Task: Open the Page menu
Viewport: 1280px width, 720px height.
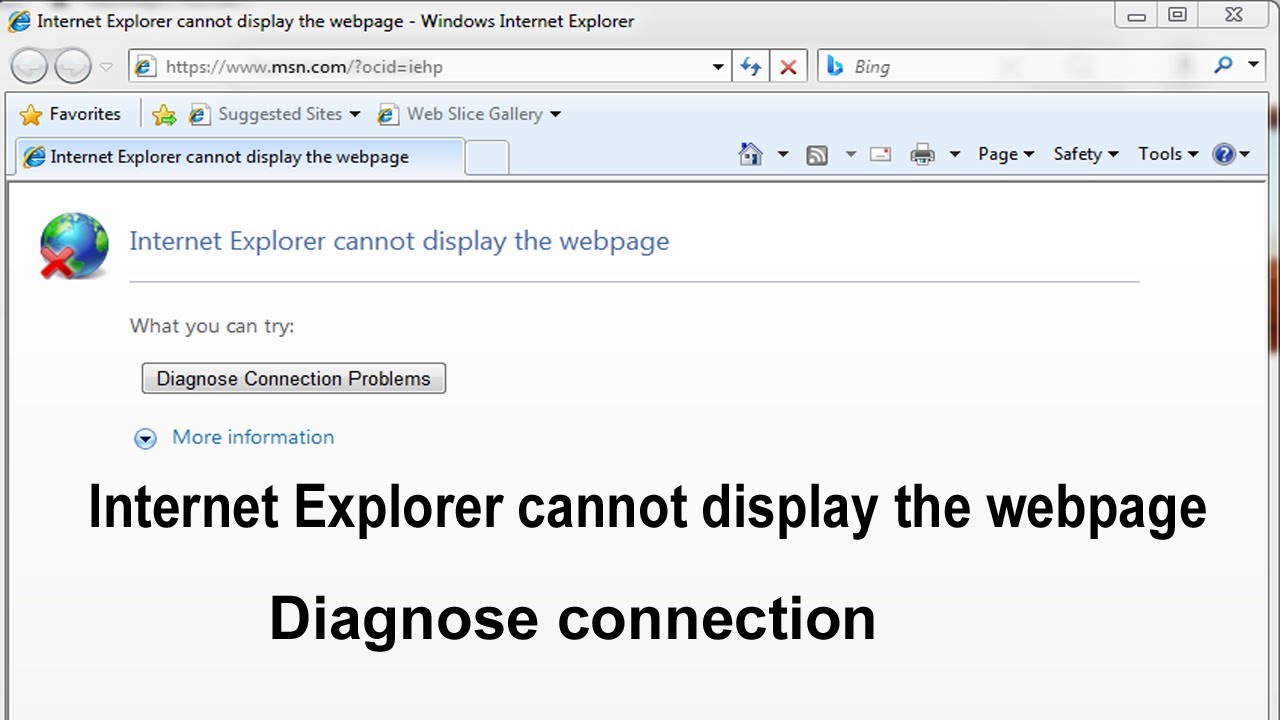Action: (1006, 154)
